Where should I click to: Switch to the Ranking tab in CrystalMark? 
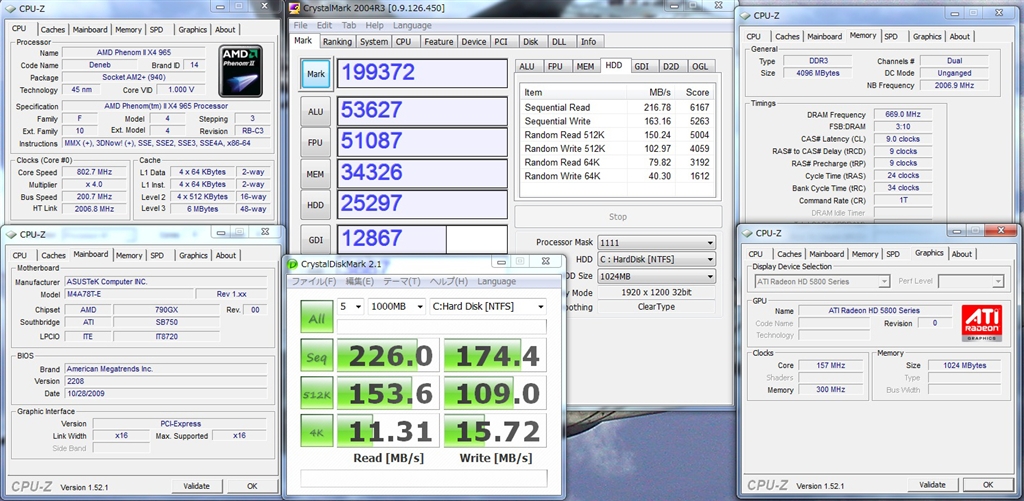337,42
